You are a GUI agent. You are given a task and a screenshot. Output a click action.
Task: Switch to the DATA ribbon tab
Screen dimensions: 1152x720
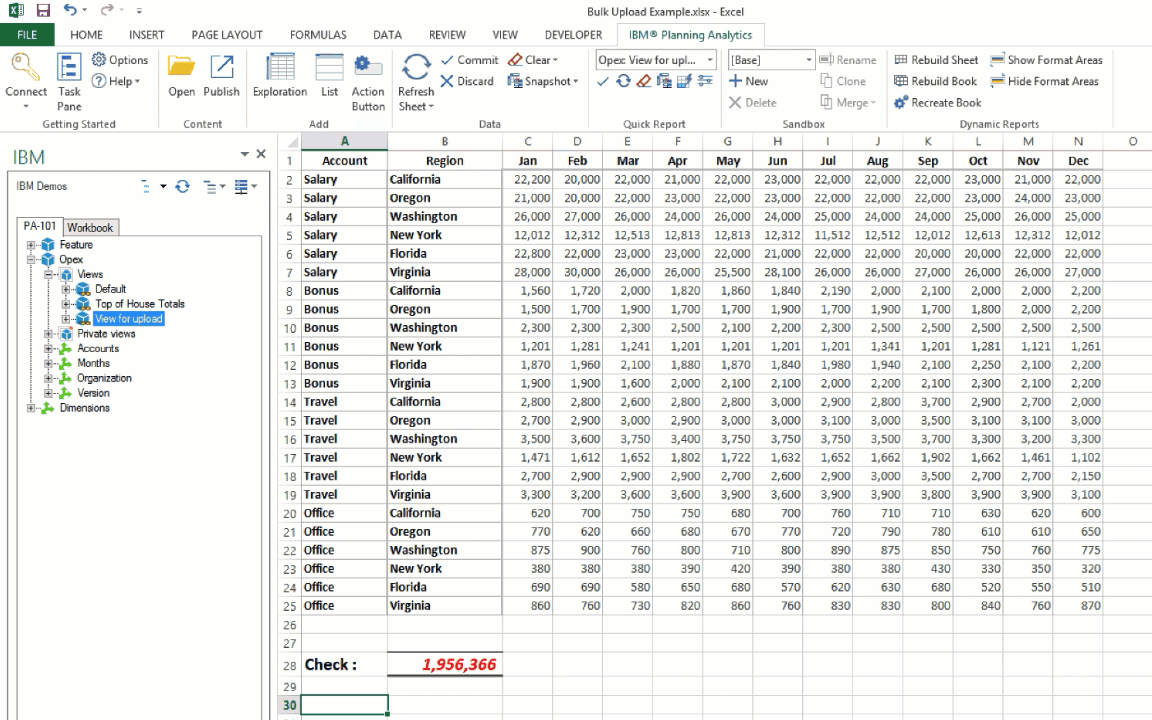pos(387,35)
